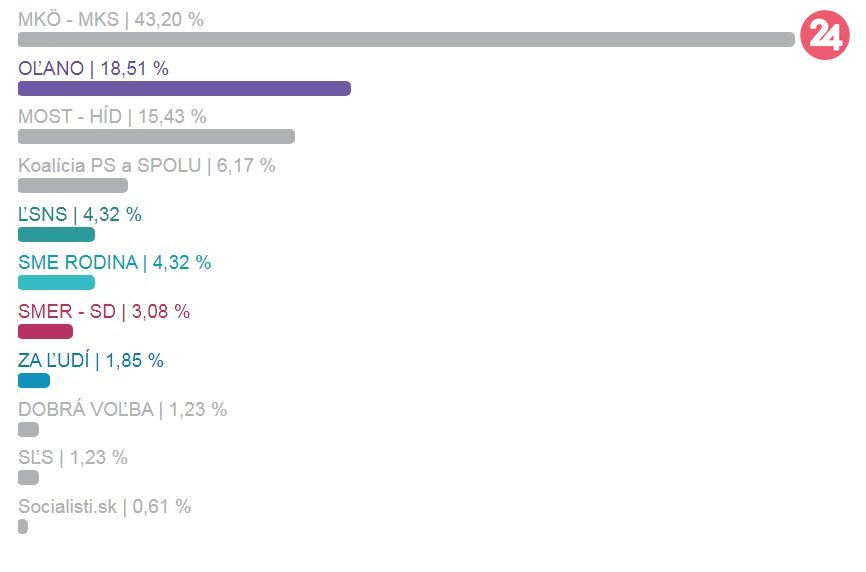This screenshot has width=866, height=572.
Task: Click the SME RODINA 4,32 % label
Action: (114, 263)
